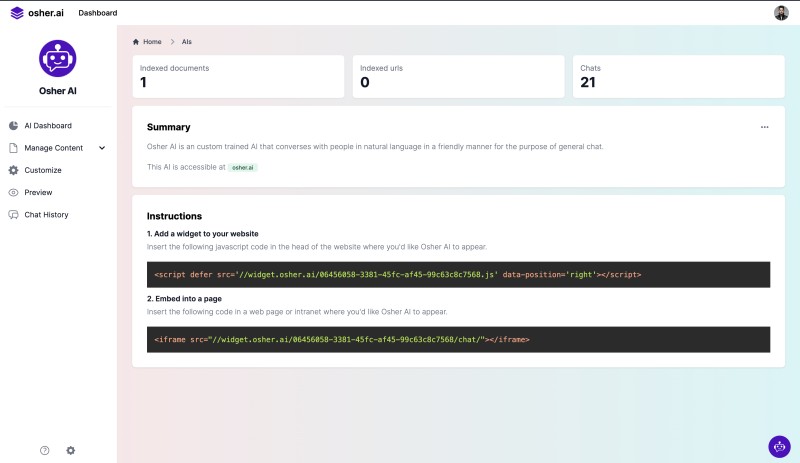Click the Summary heading
This screenshot has width=800, height=463.
coord(168,127)
